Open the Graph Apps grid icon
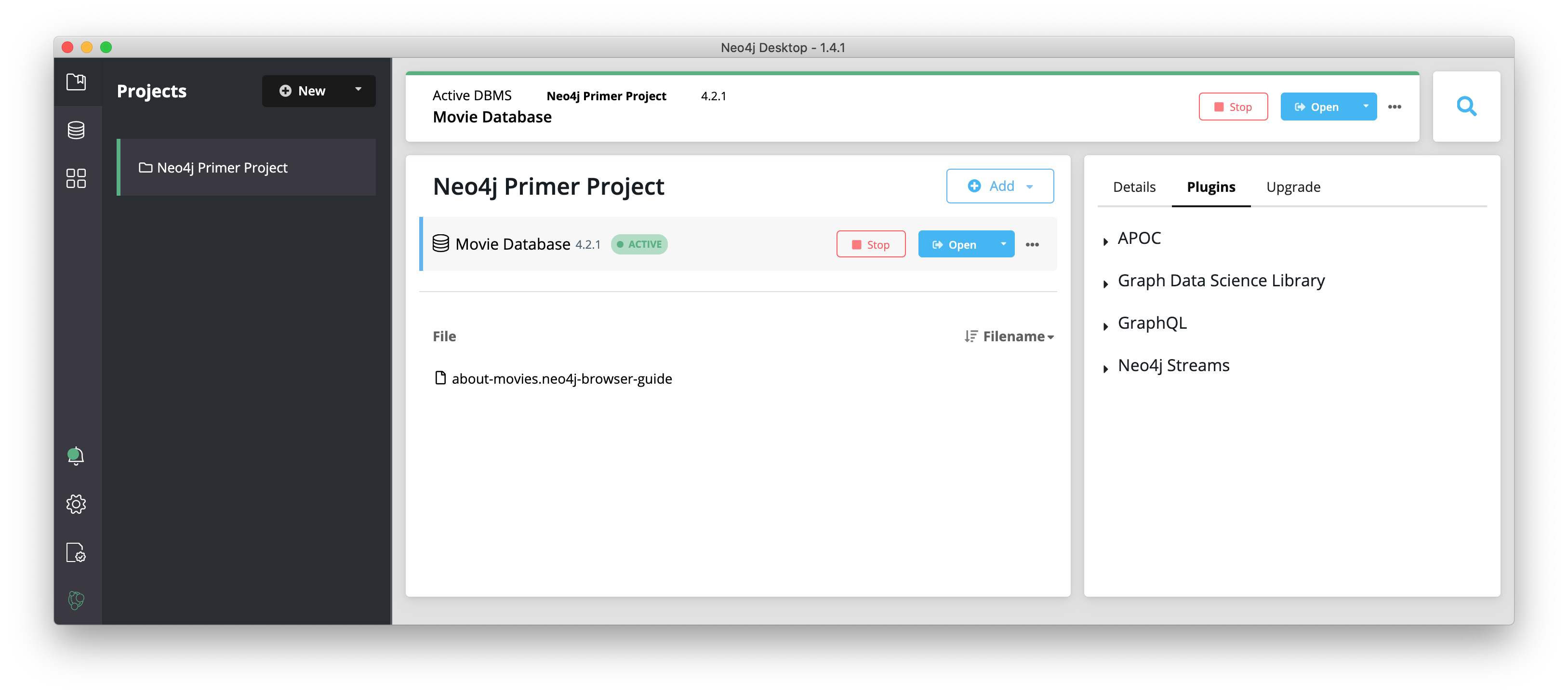Image resolution: width=1568 pixels, height=696 pixels. [76, 178]
